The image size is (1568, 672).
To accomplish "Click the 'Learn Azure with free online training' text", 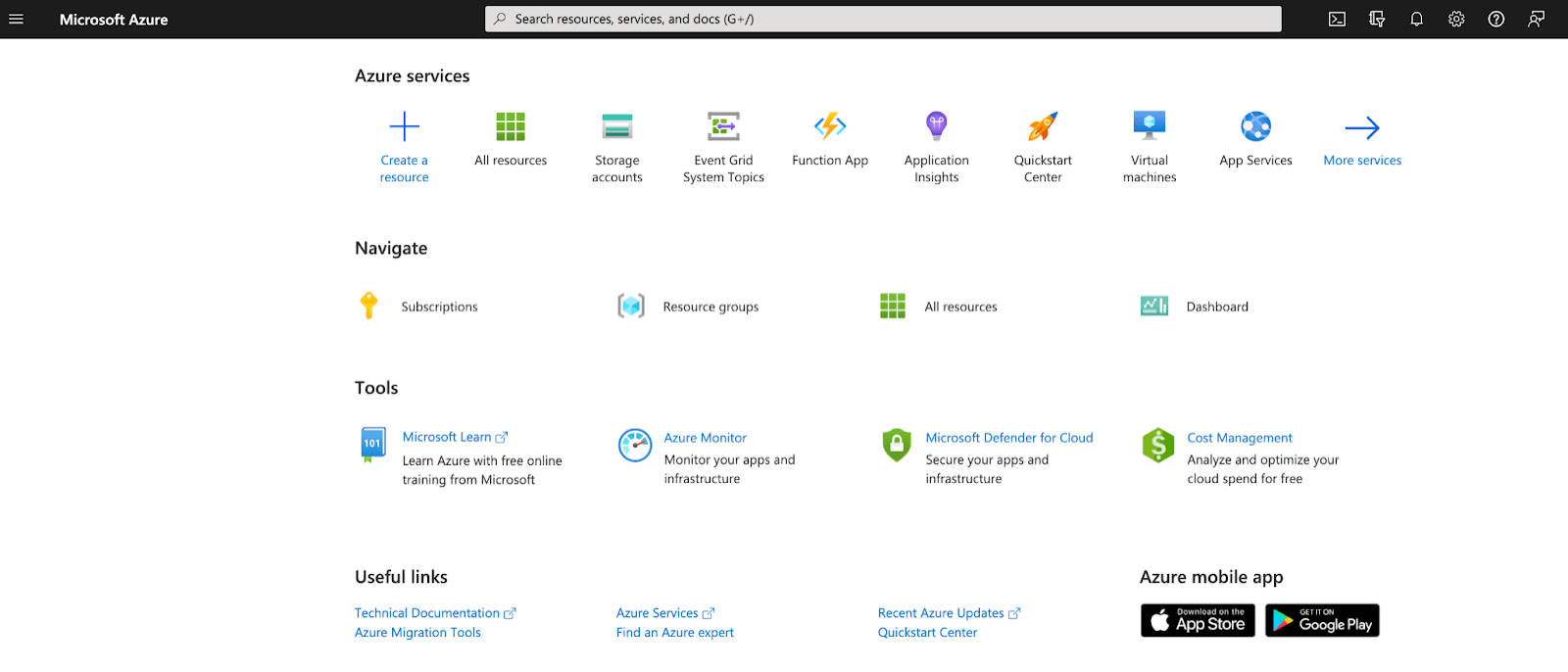I will 482,470.
